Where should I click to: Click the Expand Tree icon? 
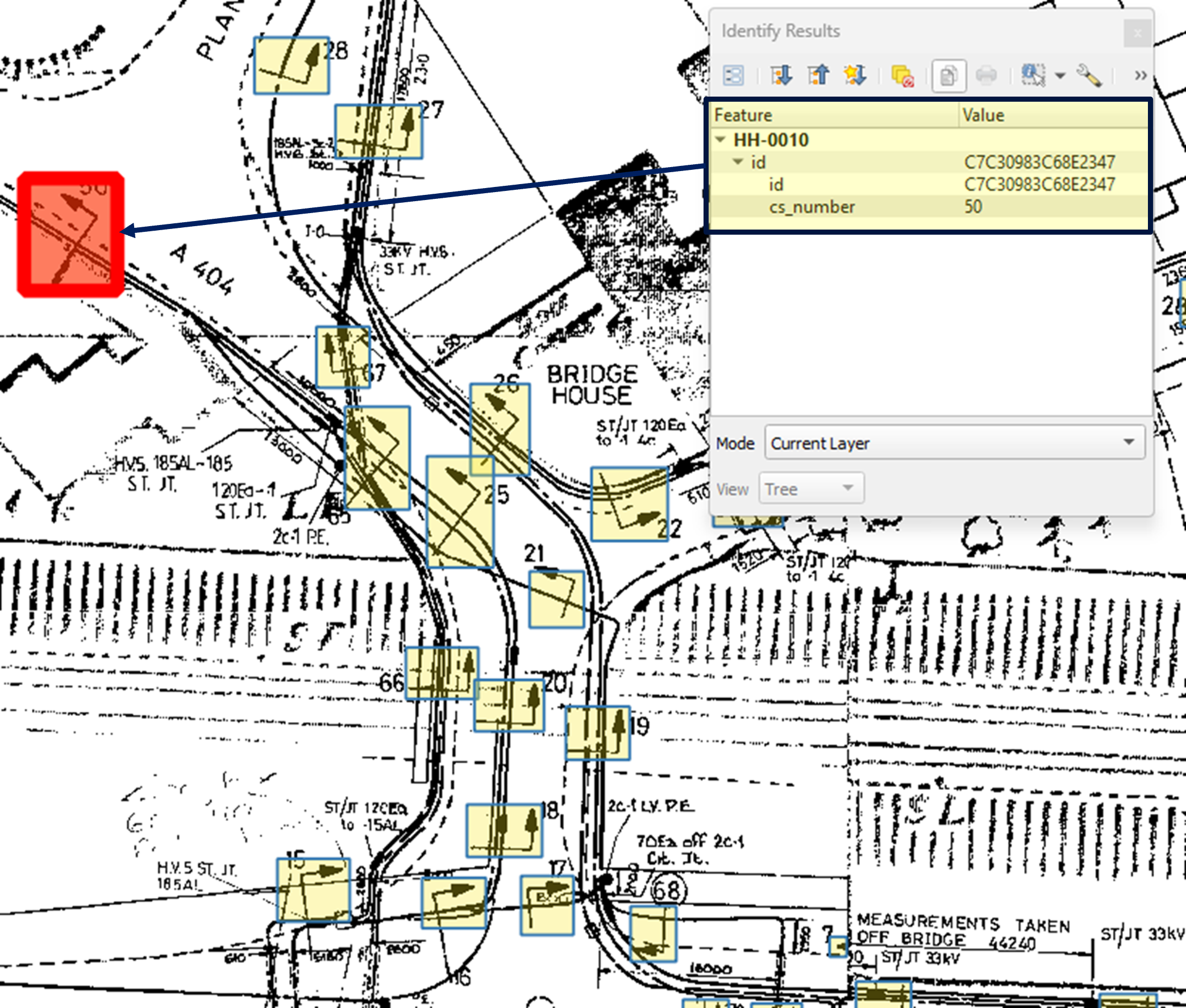point(781,76)
